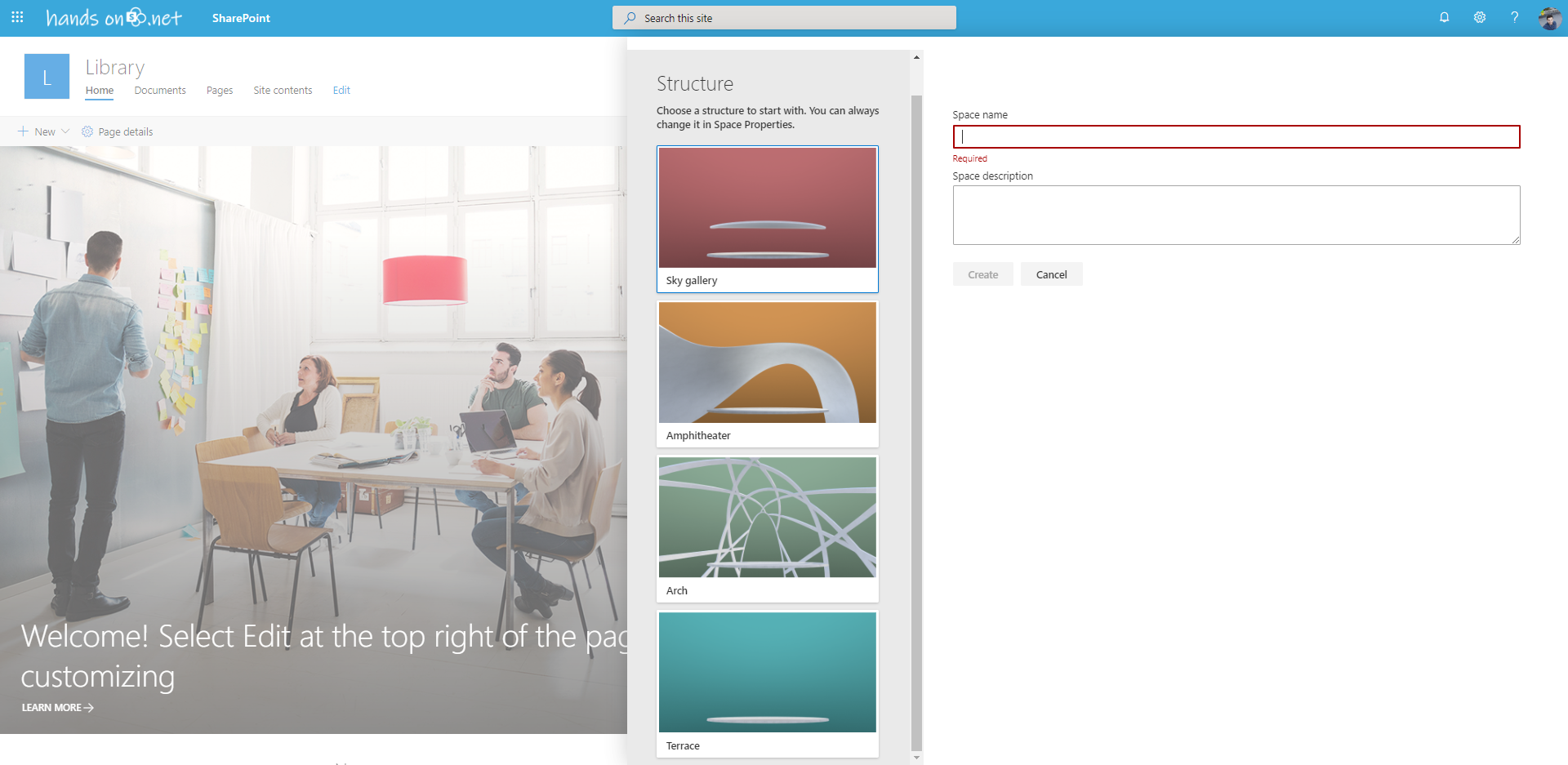The image size is (1568, 765).
Task: Open the Help menu
Action: (1515, 17)
